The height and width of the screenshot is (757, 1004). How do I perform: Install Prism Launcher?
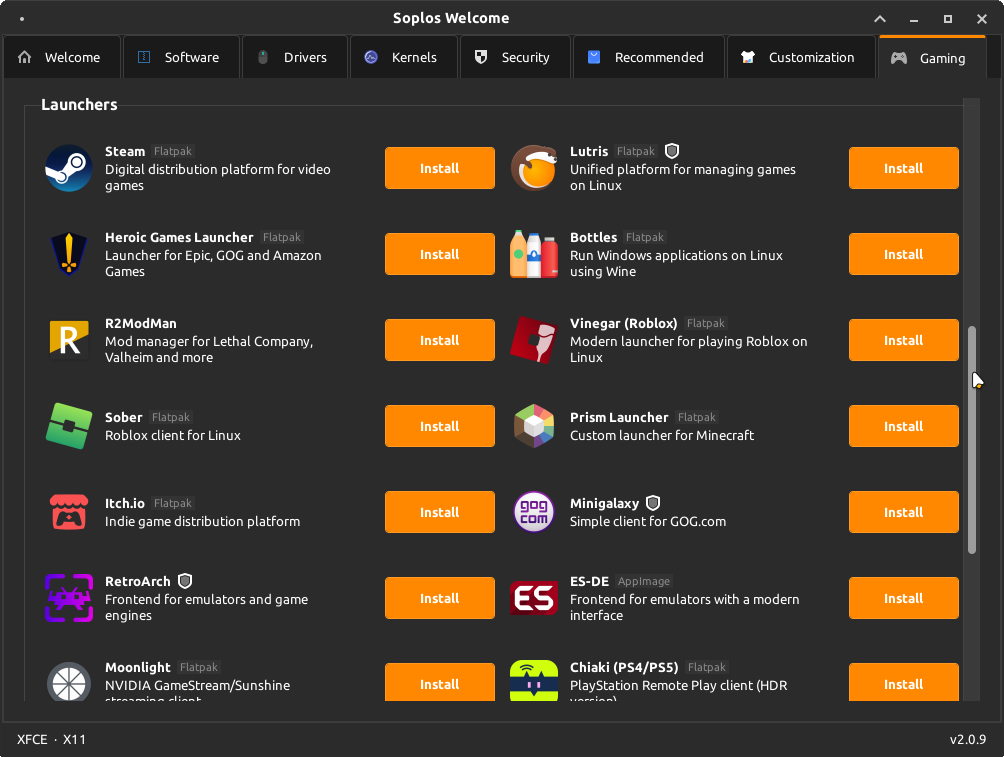pos(903,426)
